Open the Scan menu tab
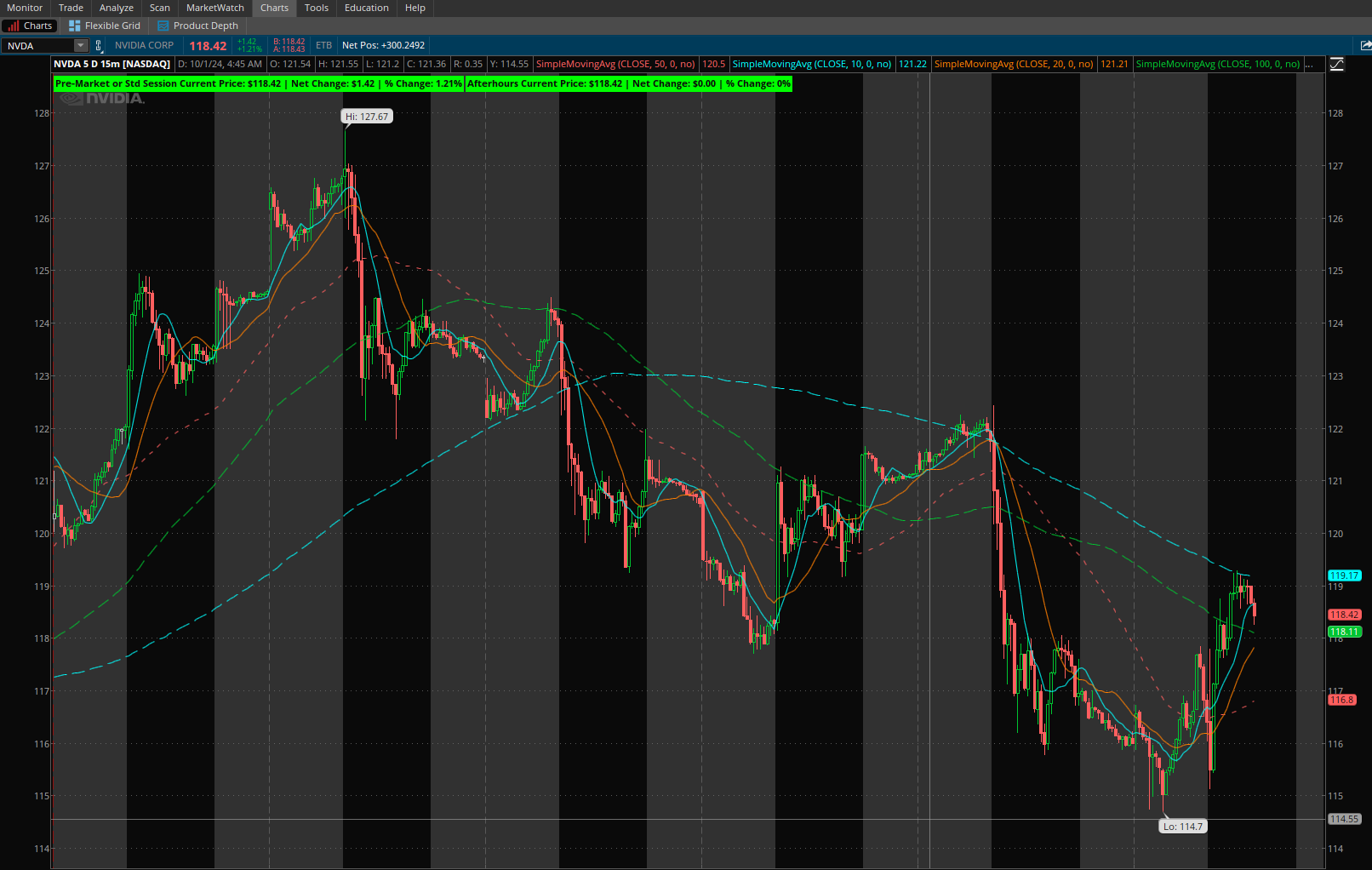Screen dimensions: 1372x870 [160, 8]
